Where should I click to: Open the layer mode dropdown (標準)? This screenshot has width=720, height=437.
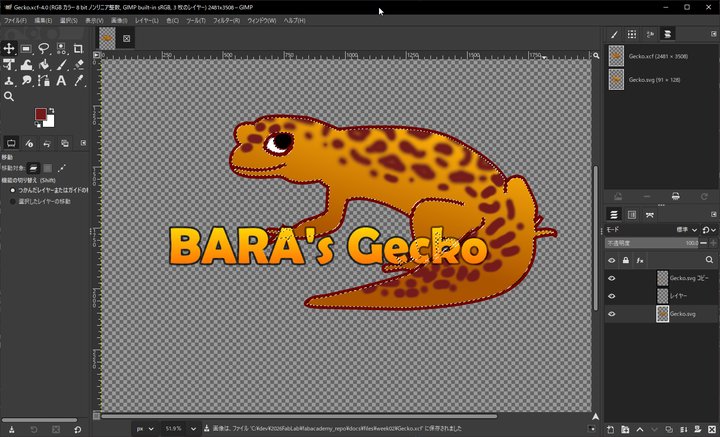point(686,230)
